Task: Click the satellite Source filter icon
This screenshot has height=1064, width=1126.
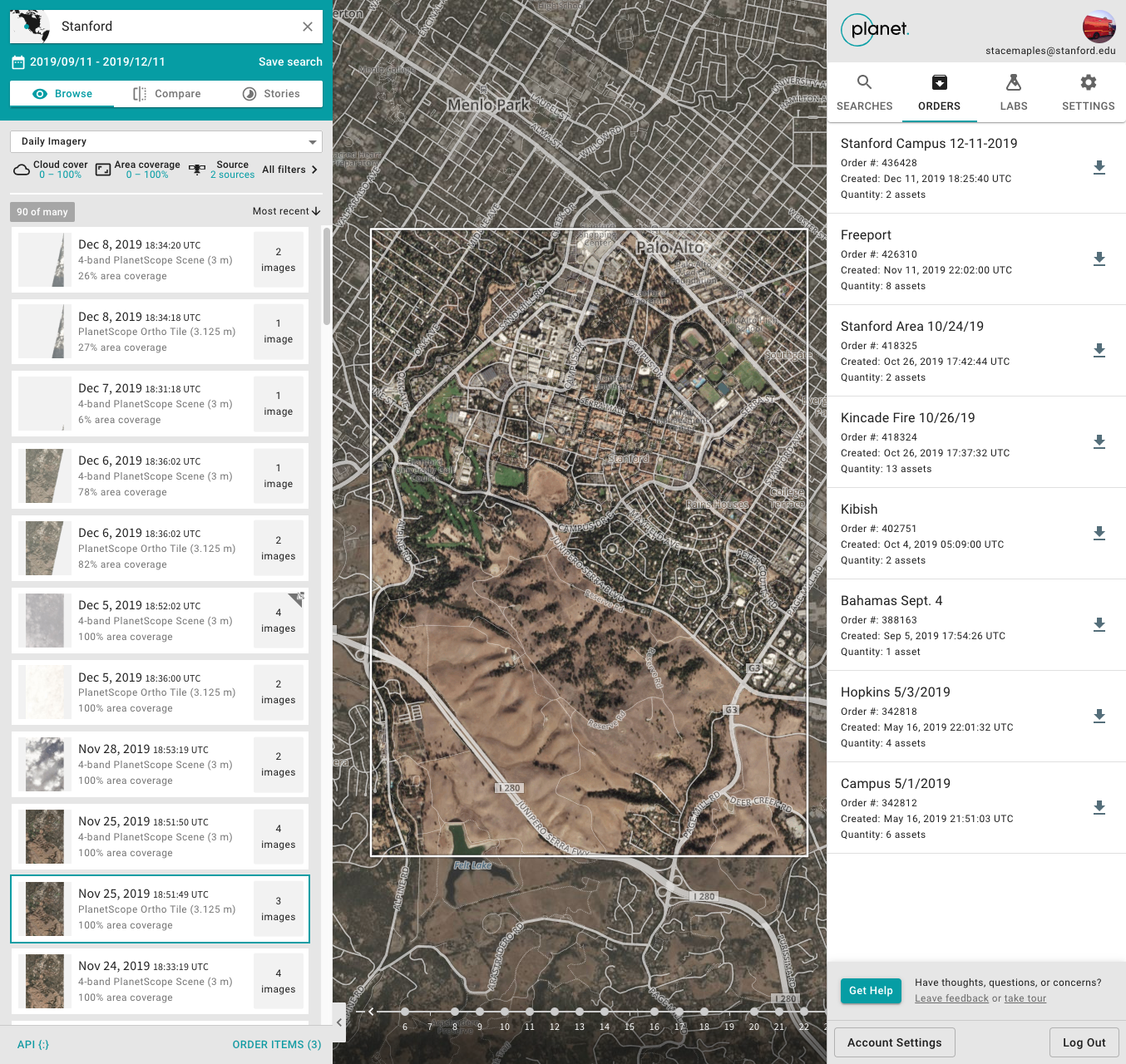Action: click(x=197, y=170)
